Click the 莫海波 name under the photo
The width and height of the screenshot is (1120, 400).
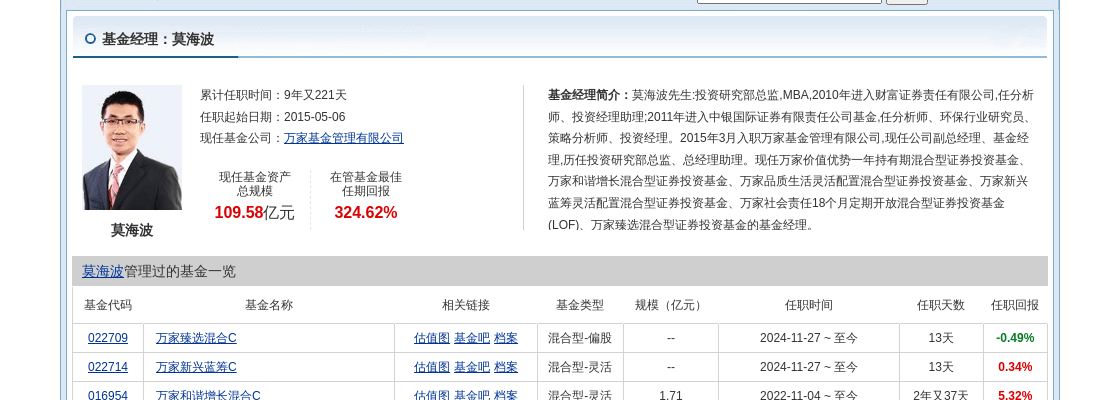131,230
